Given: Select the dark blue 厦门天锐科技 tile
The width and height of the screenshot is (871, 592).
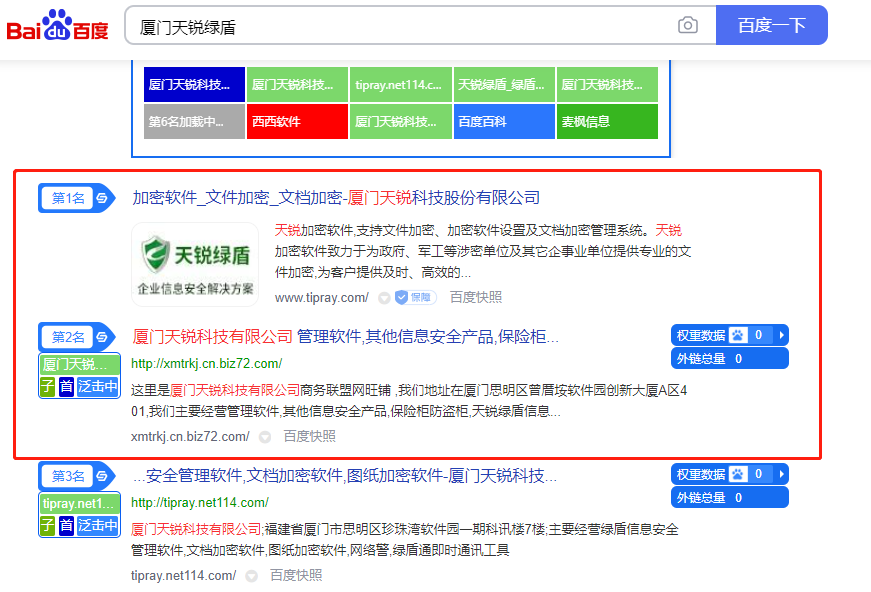Looking at the screenshot, I should (194, 84).
